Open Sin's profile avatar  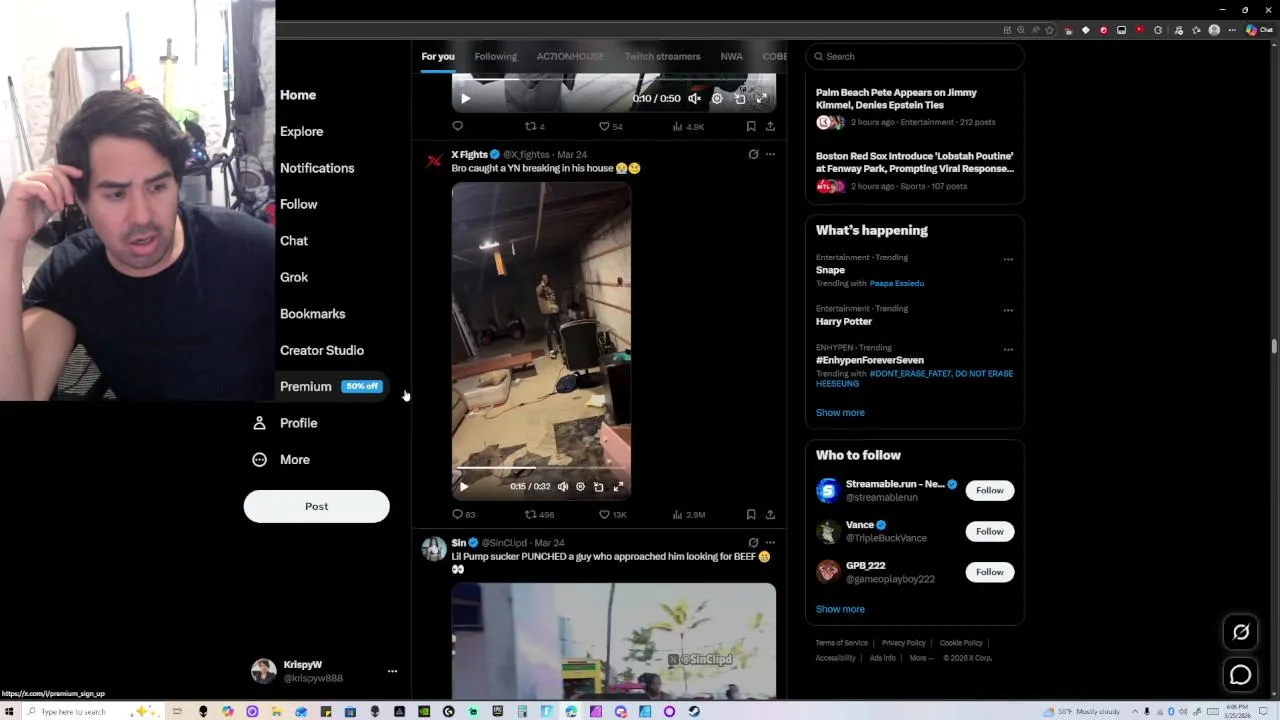pos(434,549)
